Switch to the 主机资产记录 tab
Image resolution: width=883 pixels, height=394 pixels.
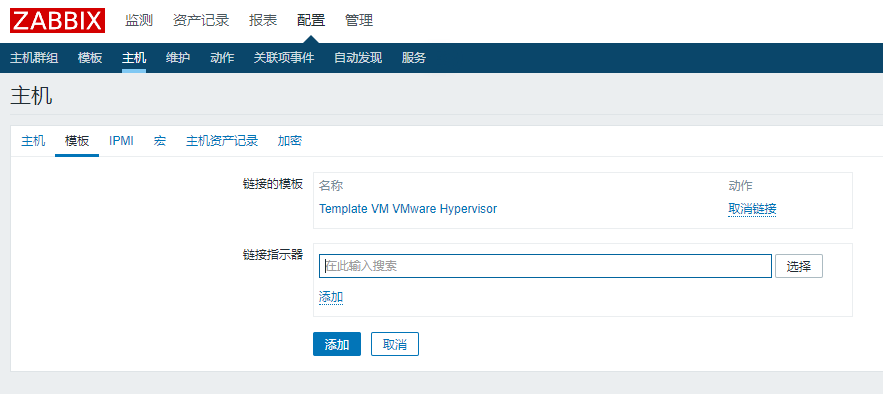click(222, 141)
